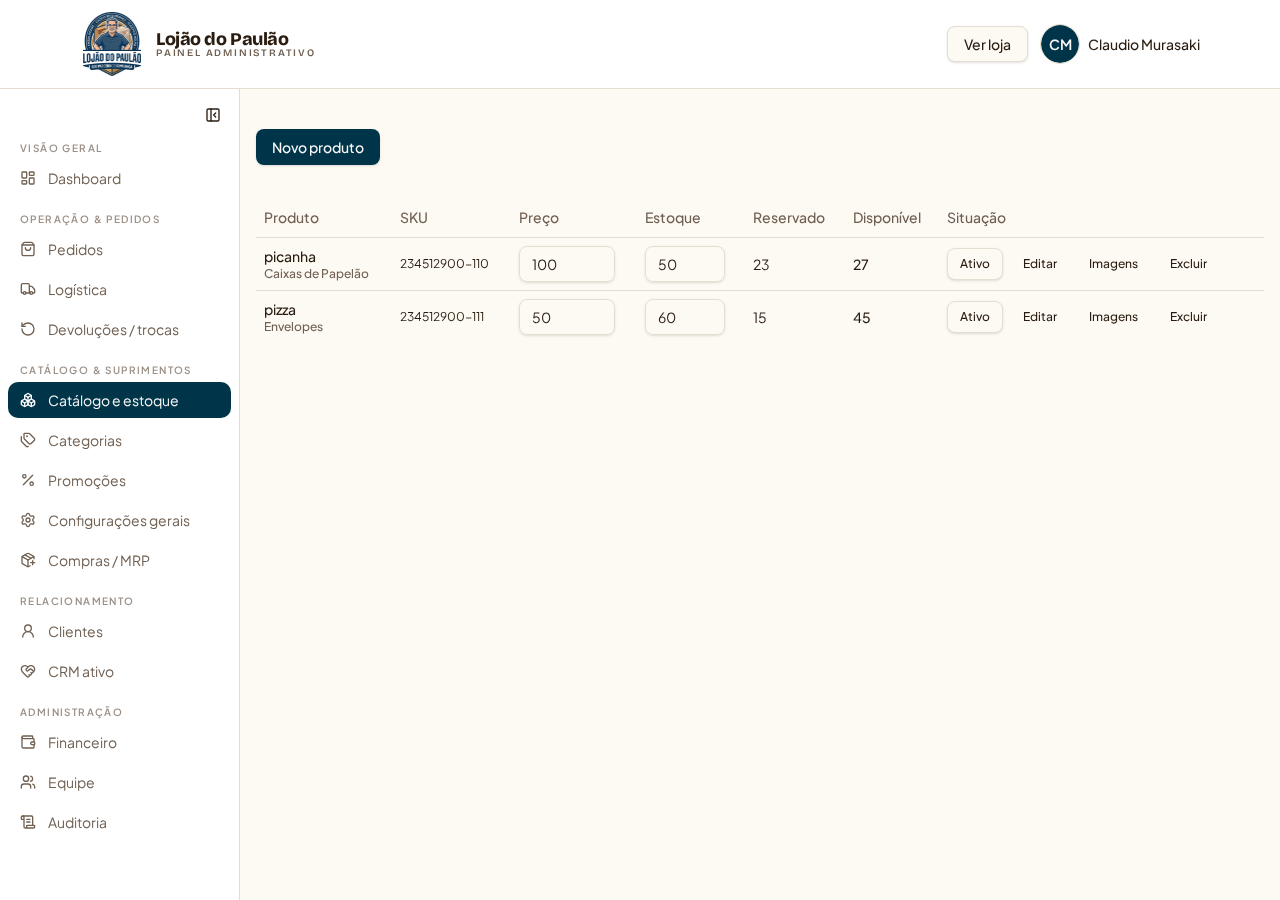The width and height of the screenshot is (1280, 900).
Task: Click the Logística truck icon
Action: coord(28,289)
